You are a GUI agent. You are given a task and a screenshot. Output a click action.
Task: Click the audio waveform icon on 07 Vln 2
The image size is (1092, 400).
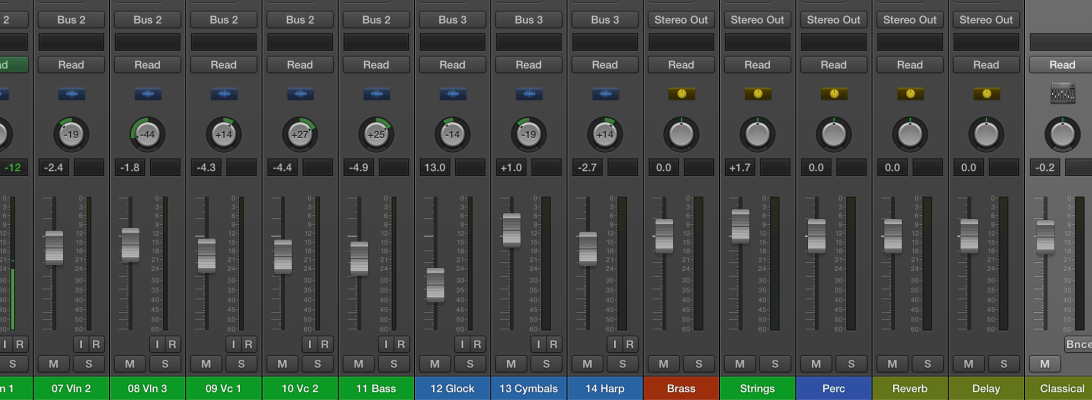71,94
